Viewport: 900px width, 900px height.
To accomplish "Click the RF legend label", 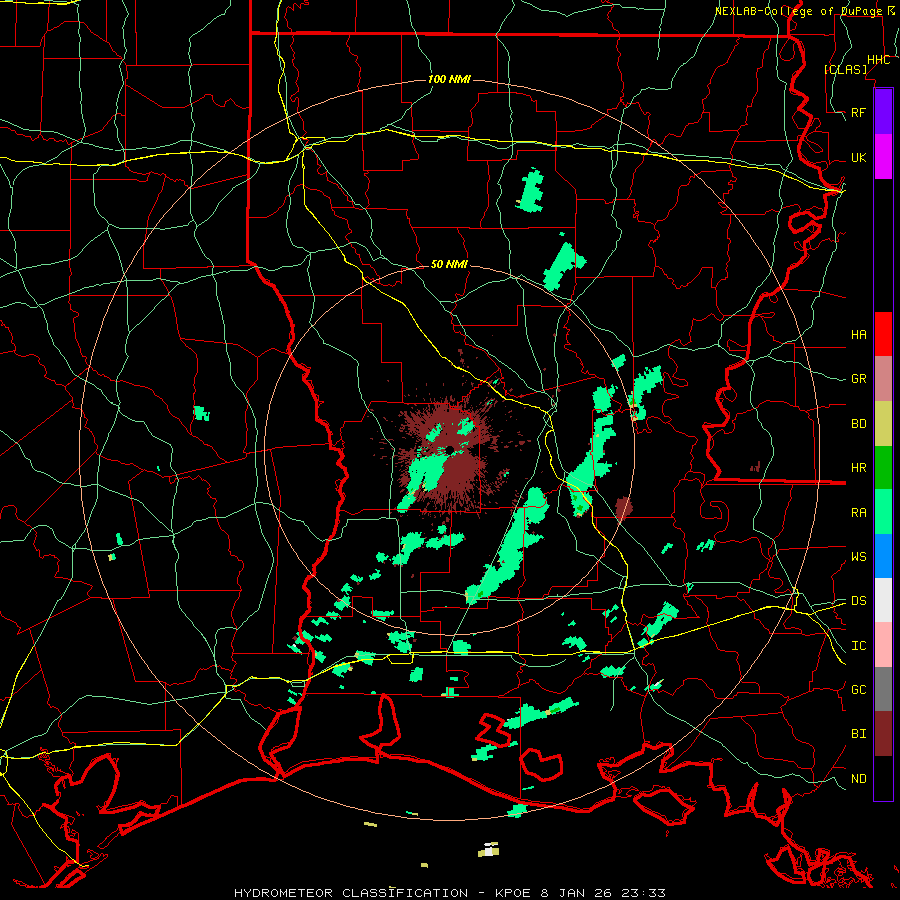I will [858, 112].
